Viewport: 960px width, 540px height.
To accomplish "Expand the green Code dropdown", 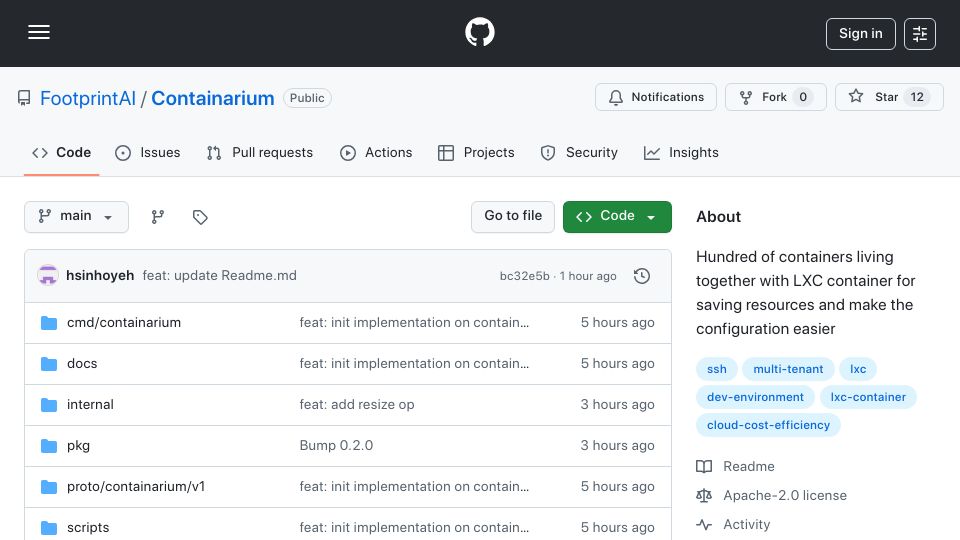I will [617, 217].
